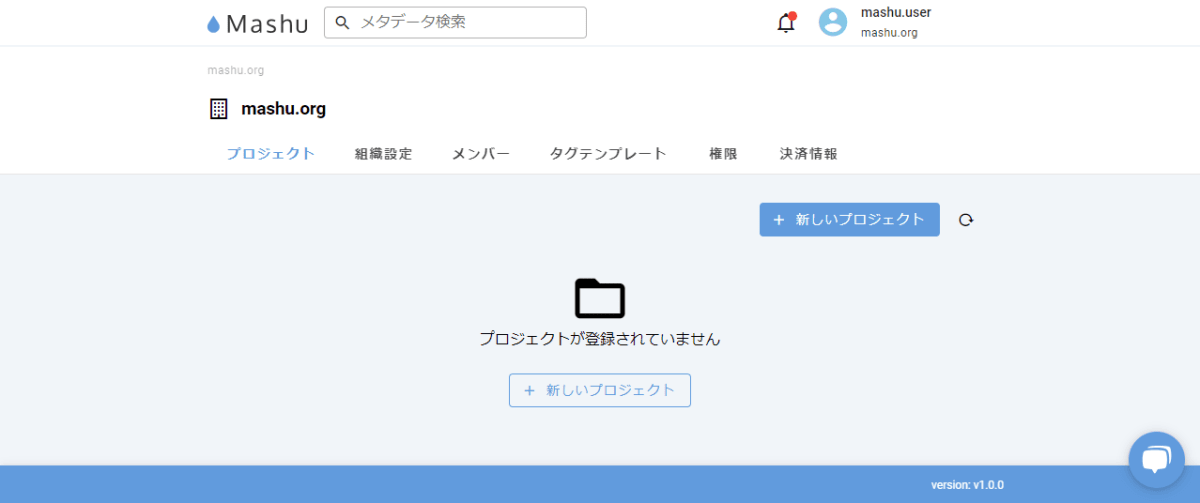Click the mashu.user account name
Screen dimensions: 1200x503
click(x=896, y=13)
